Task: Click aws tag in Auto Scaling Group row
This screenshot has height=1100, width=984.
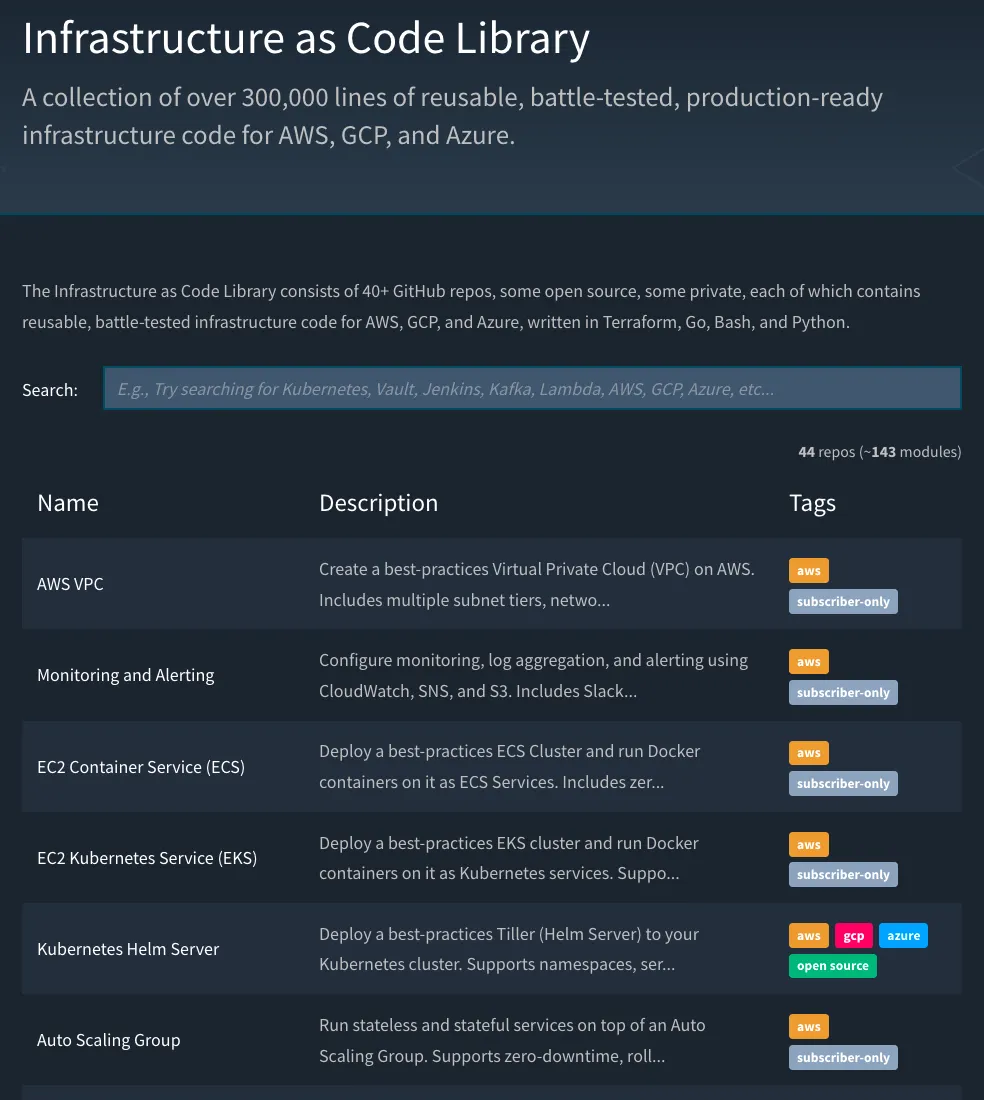Action: [809, 1027]
